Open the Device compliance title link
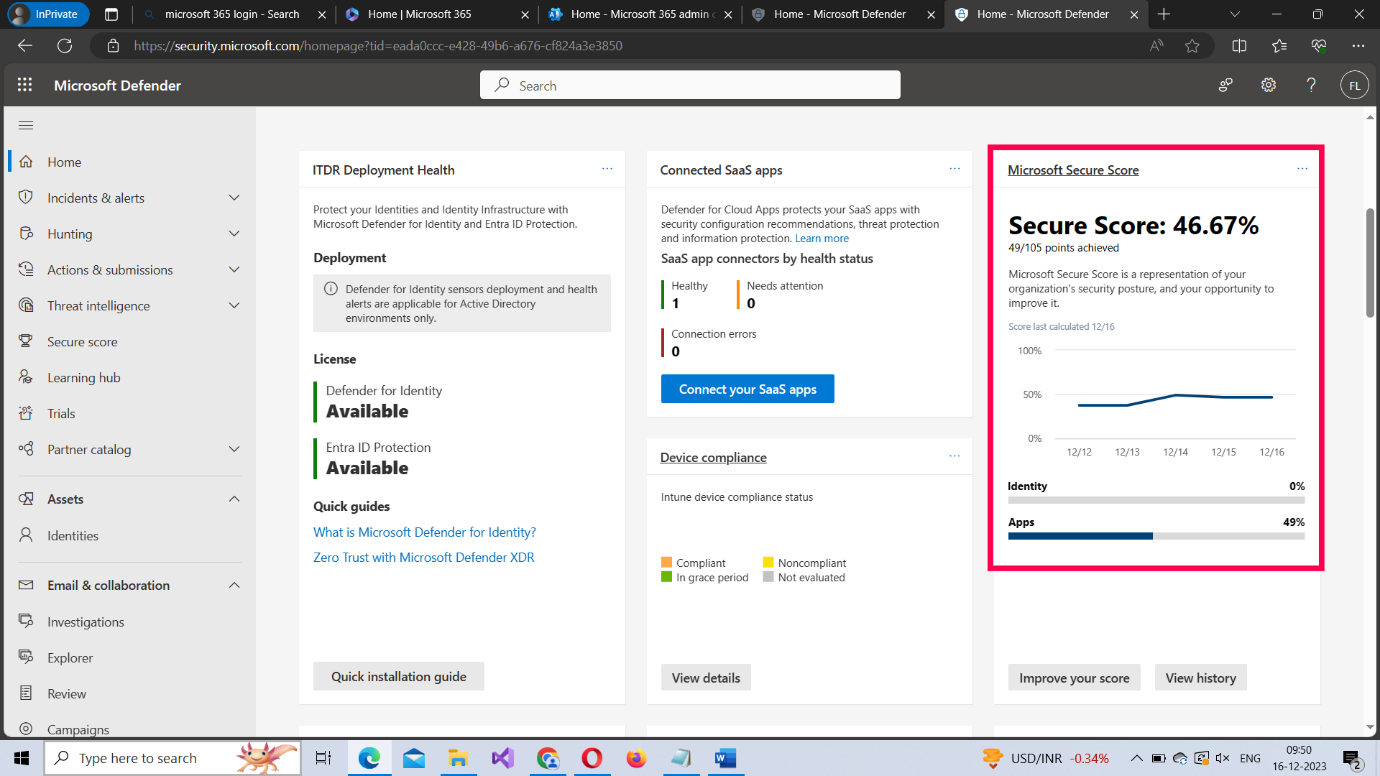The image size is (1380, 776). pos(713,457)
